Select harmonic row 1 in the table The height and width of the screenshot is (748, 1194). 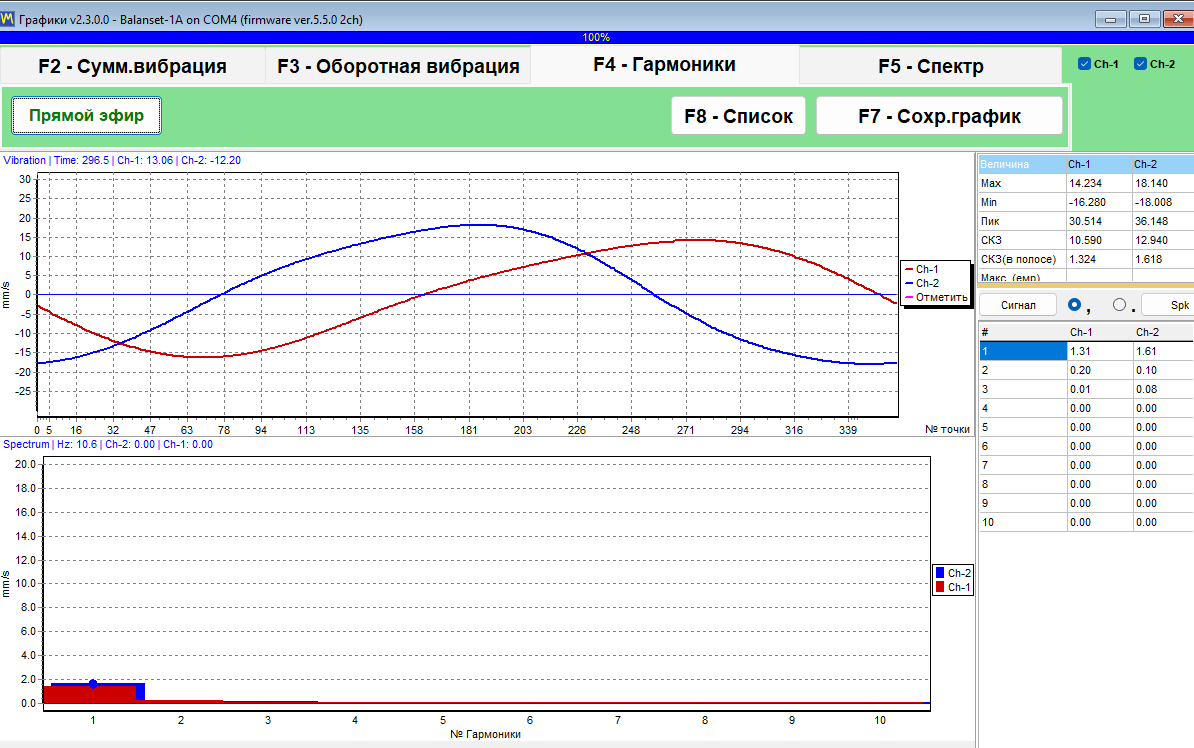tap(1086, 351)
